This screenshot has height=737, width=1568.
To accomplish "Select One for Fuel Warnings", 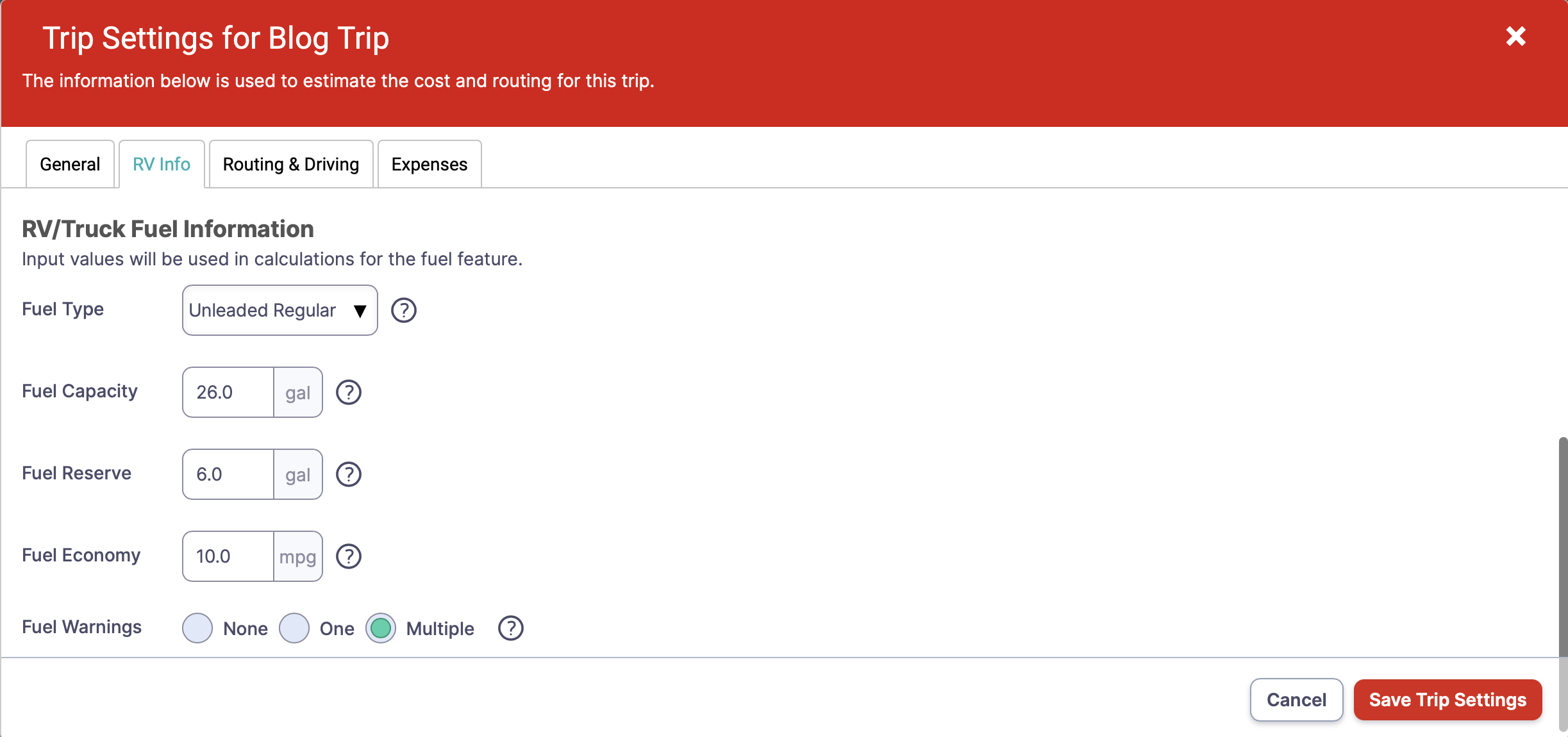I will coord(294,628).
